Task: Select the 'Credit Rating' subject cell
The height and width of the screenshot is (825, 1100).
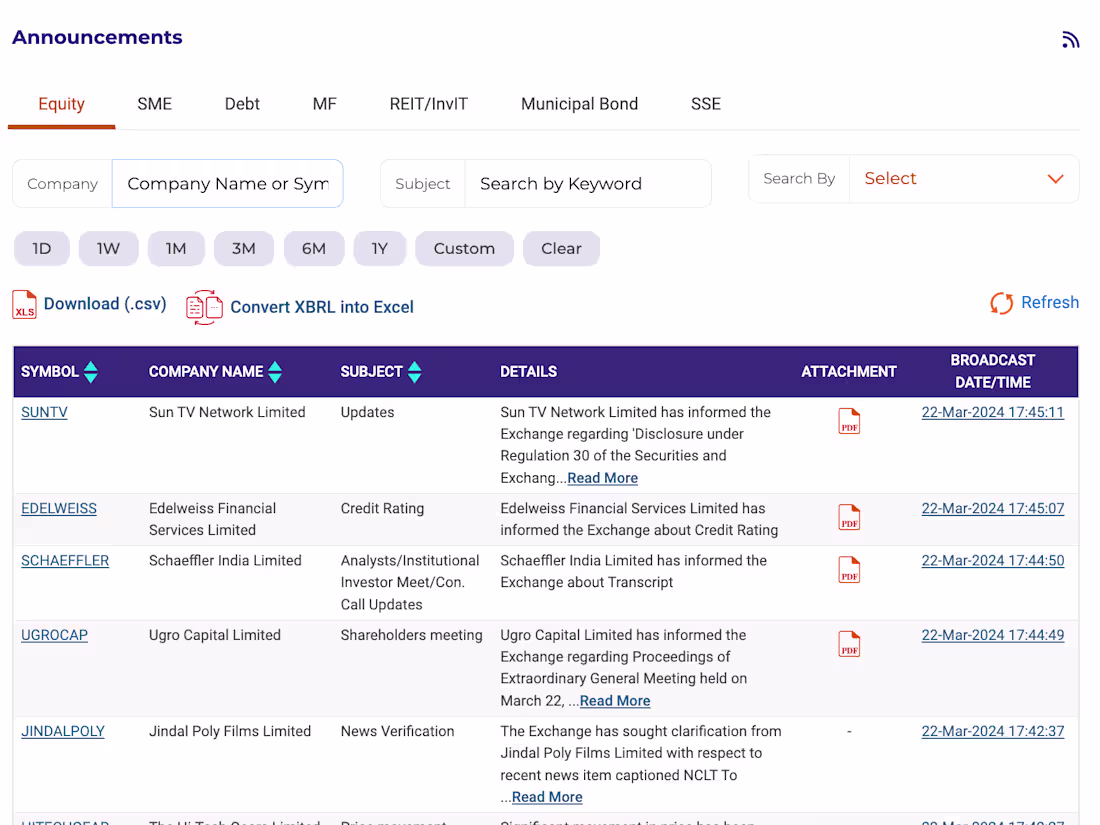Action: tap(382, 509)
